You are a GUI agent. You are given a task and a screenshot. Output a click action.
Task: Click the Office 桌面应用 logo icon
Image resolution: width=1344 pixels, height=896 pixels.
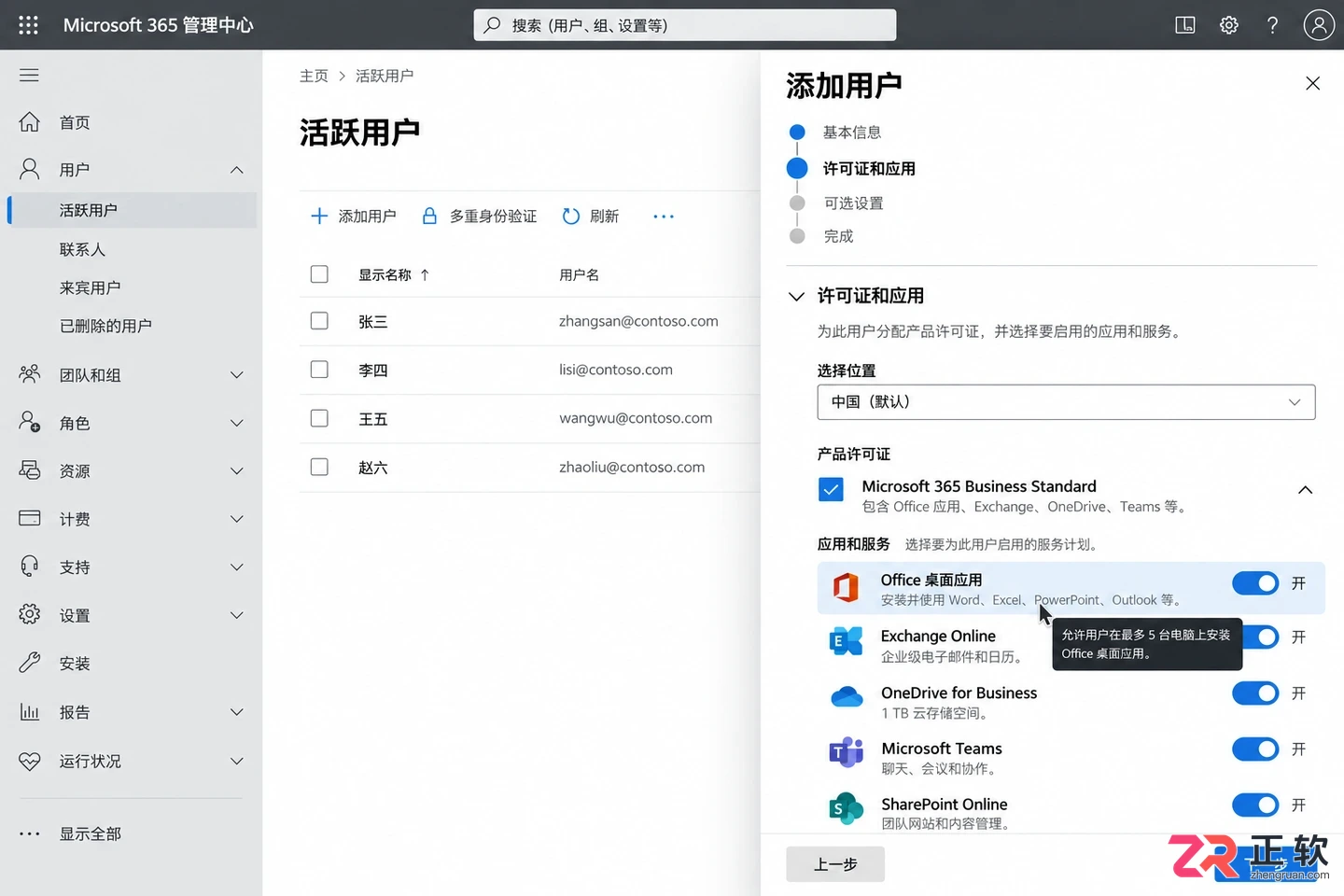tap(846, 587)
